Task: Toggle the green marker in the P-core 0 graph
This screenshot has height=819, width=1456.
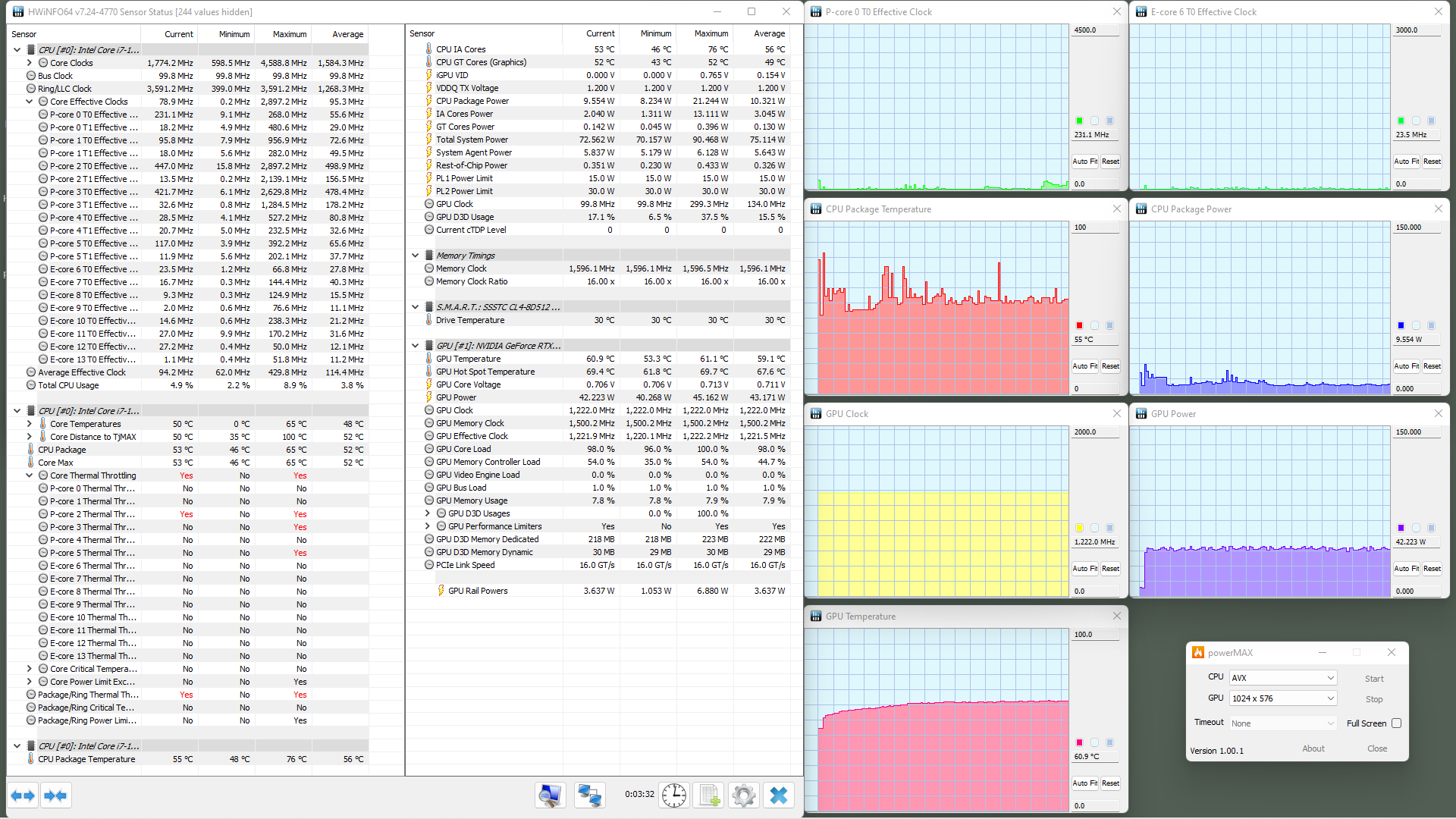Action: (1079, 121)
